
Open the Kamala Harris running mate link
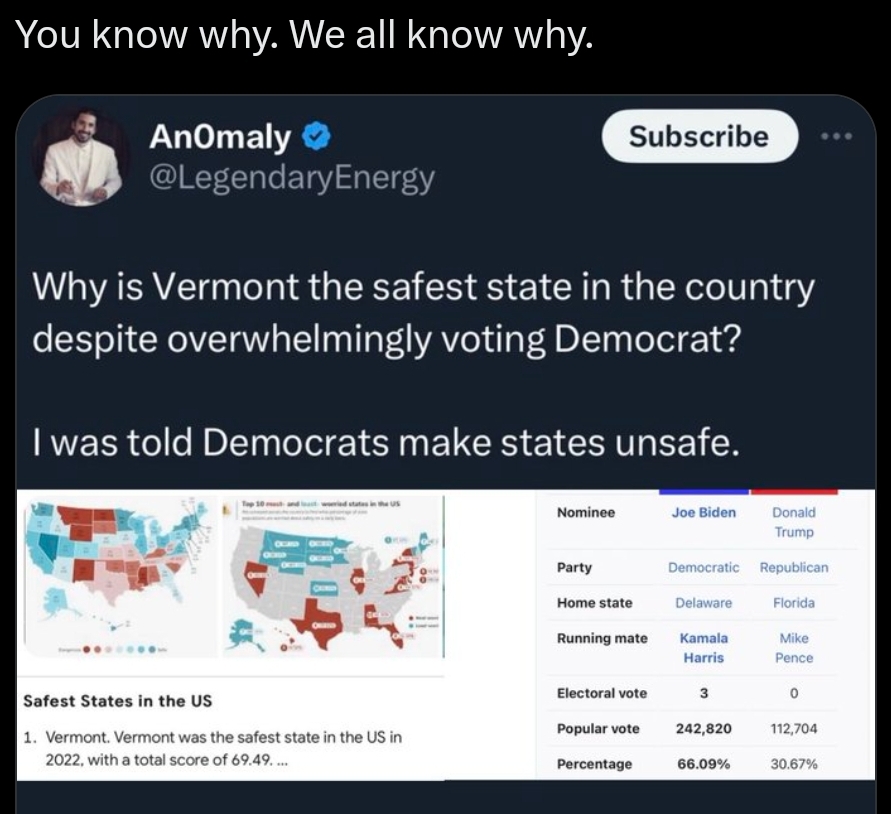coord(703,648)
